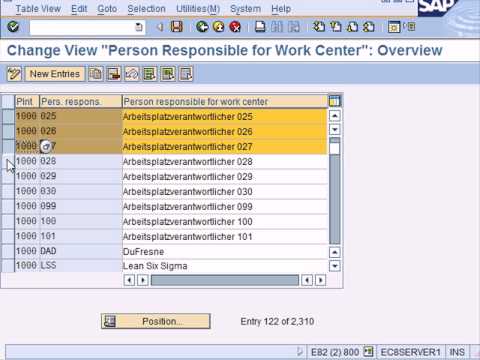The height and width of the screenshot is (360, 480).
Task: Click the green Back arrow icon
Action: (x=202, y=27)
